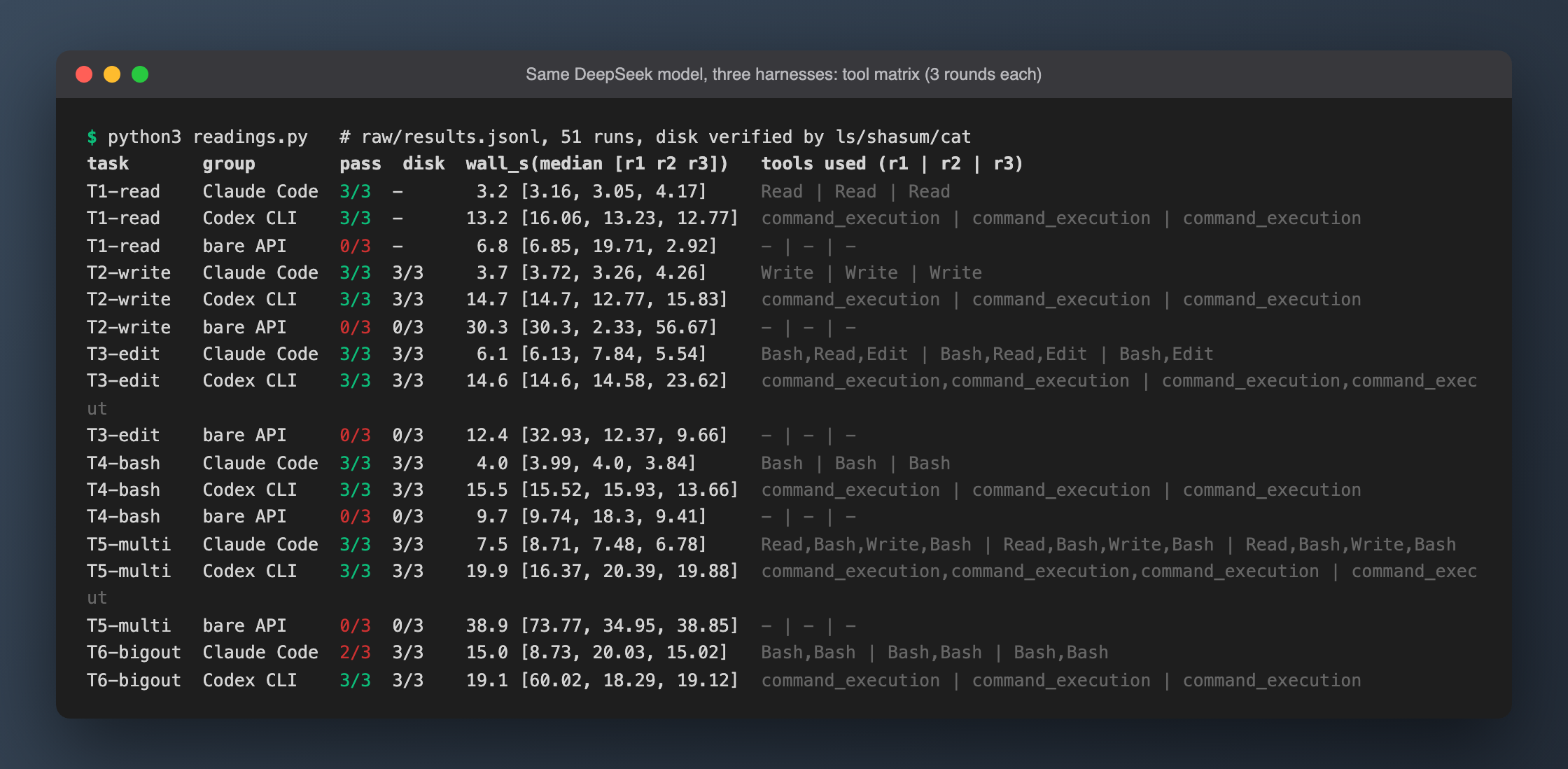Image resolution: width=1568 pixels, height=769 pixels.
Task: Click the "disk" column header
Action: (x=423, y=164)
